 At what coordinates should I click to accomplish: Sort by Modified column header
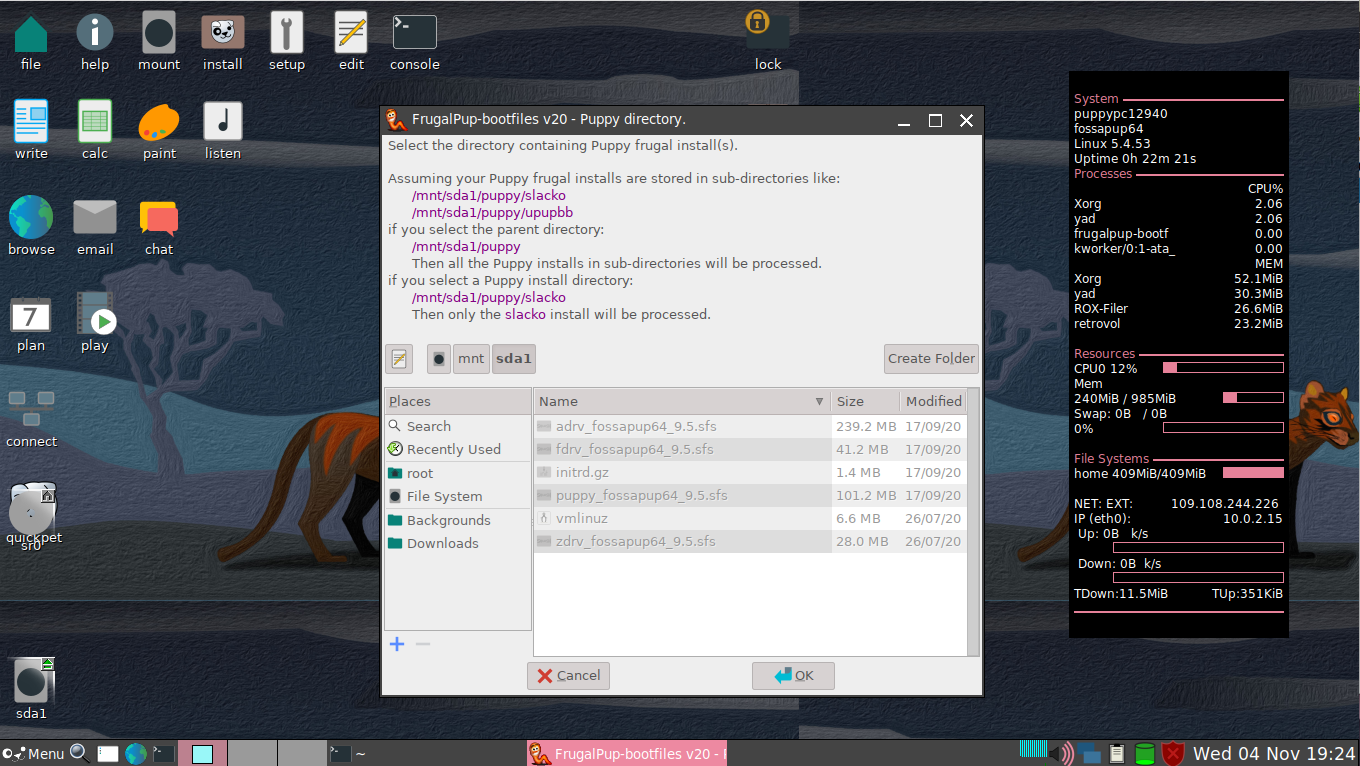pos(933,401)
